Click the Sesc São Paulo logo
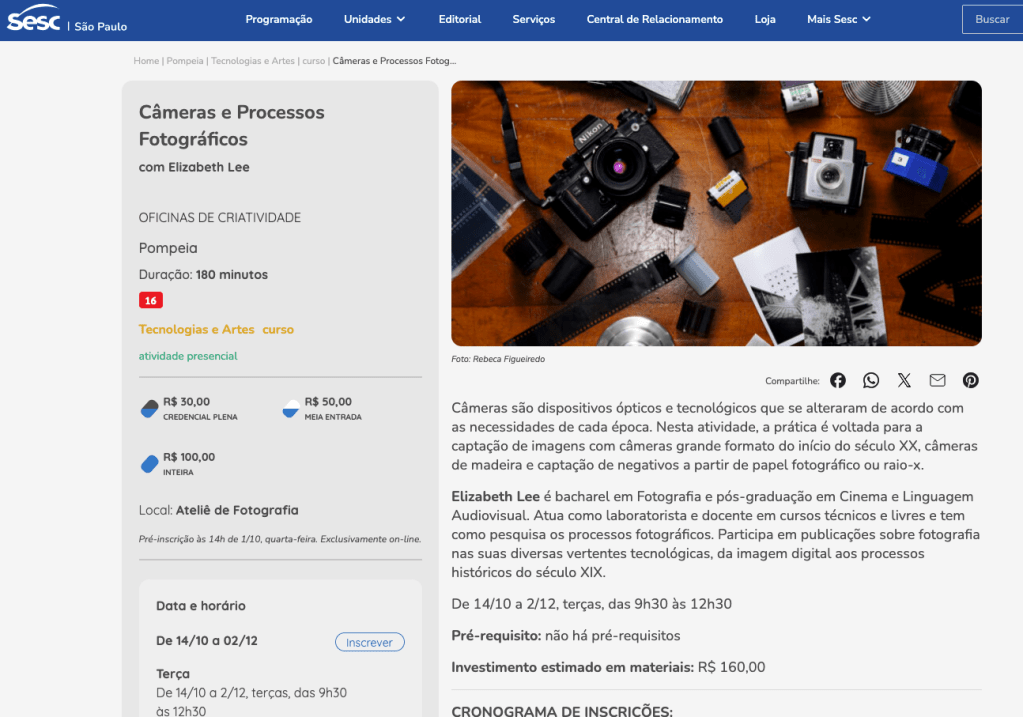This screenshot has height=717, width=1023. point(67,20)
